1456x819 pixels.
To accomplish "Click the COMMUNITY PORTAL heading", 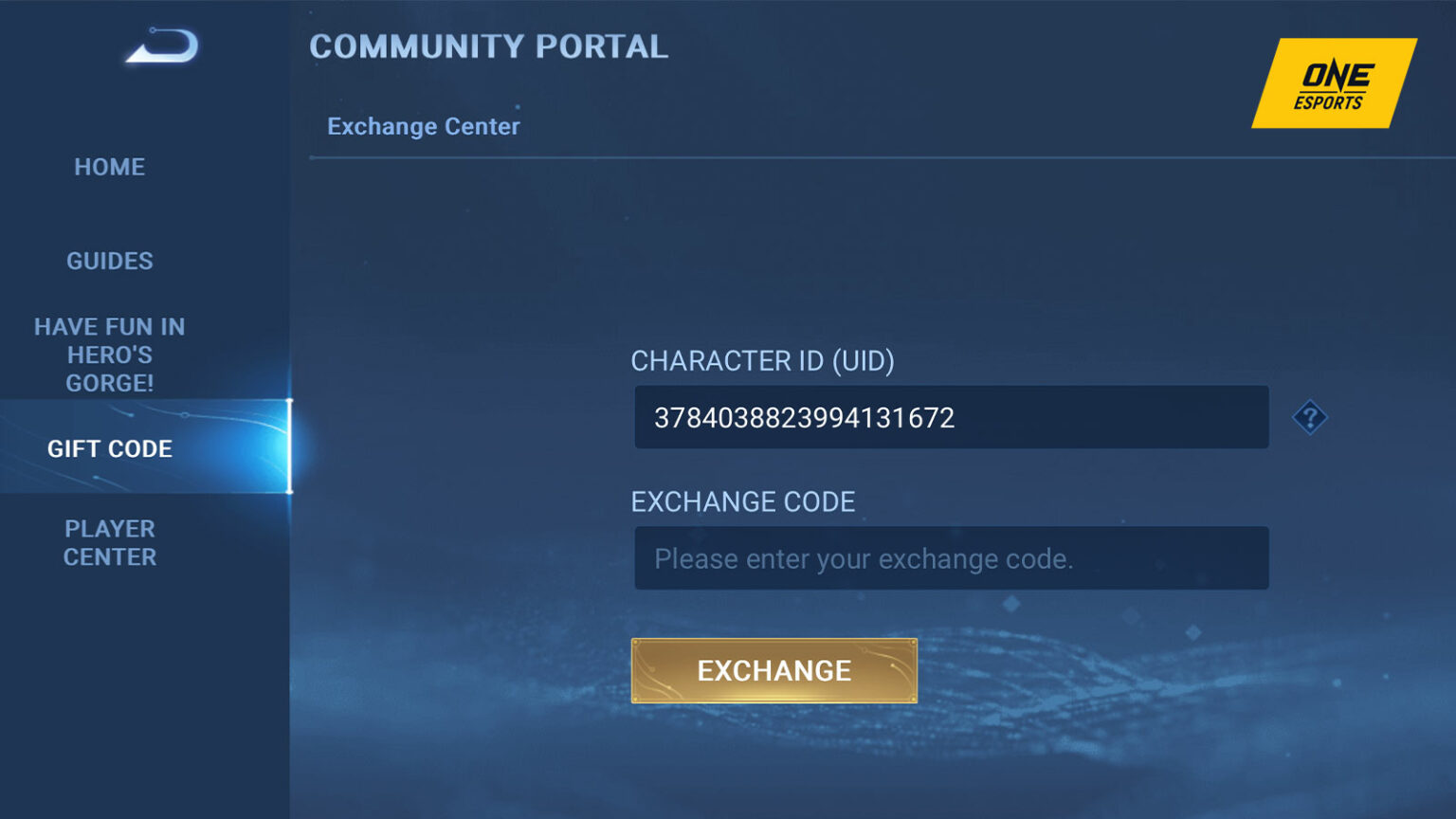I will pos(488,45).
